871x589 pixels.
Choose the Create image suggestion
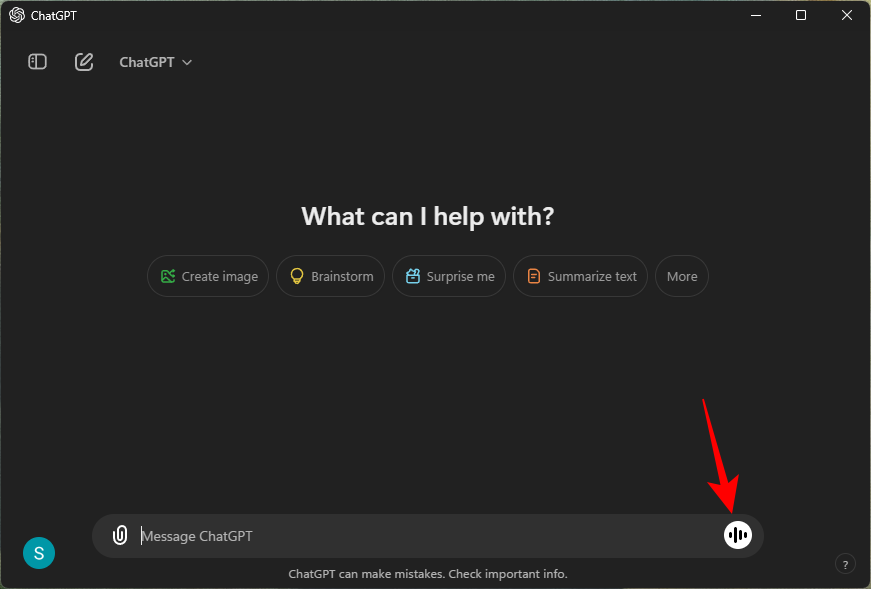coord(208,277)
